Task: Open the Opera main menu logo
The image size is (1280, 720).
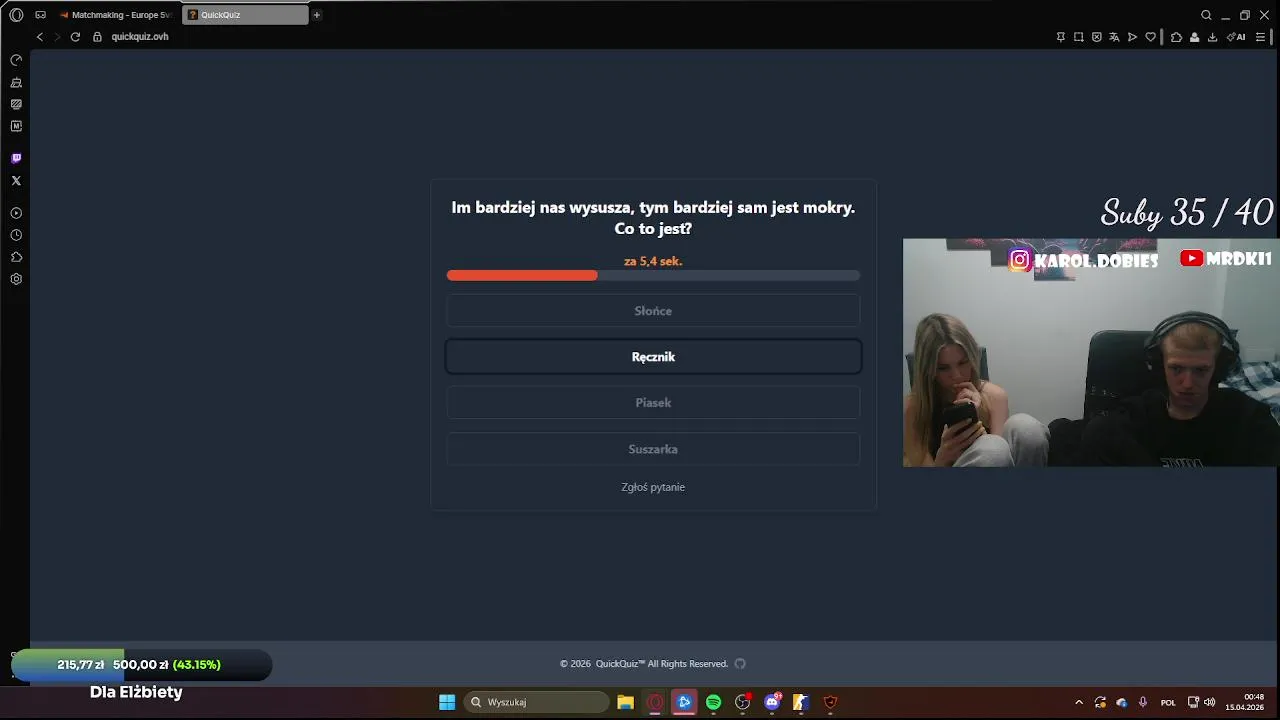Action: (x=16, y=15)
